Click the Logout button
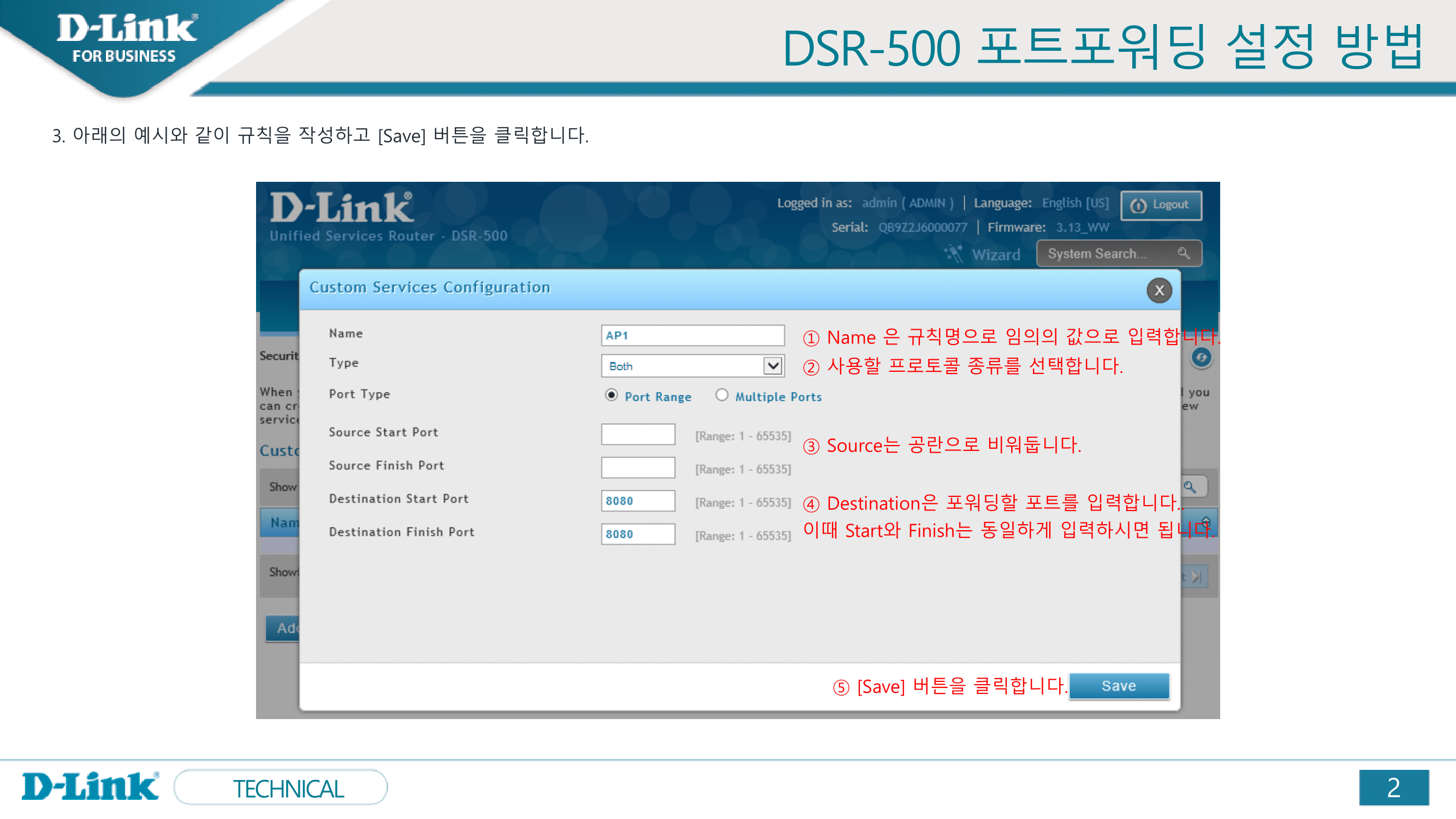Screen dimensions: 1456x819 1161,205
